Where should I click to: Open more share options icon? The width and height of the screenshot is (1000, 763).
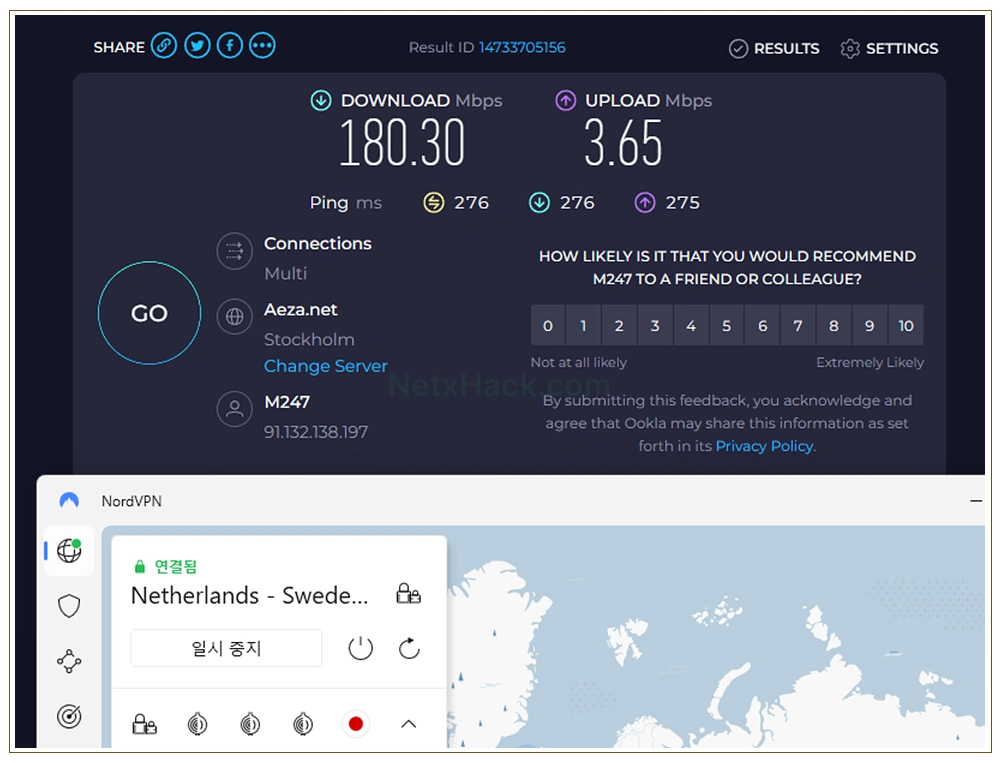(262, 46)
